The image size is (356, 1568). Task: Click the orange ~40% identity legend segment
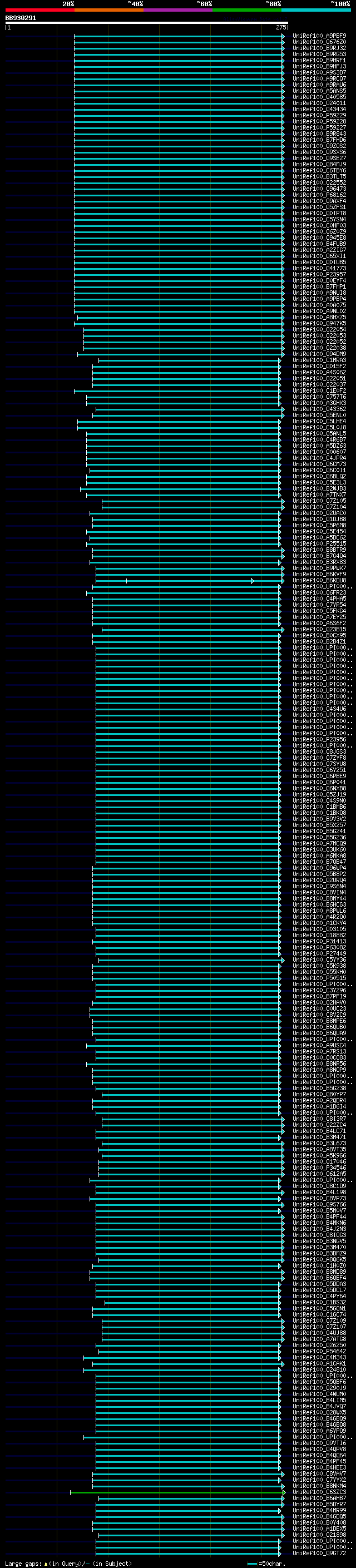pyautogui.click(x=109, y=10)
